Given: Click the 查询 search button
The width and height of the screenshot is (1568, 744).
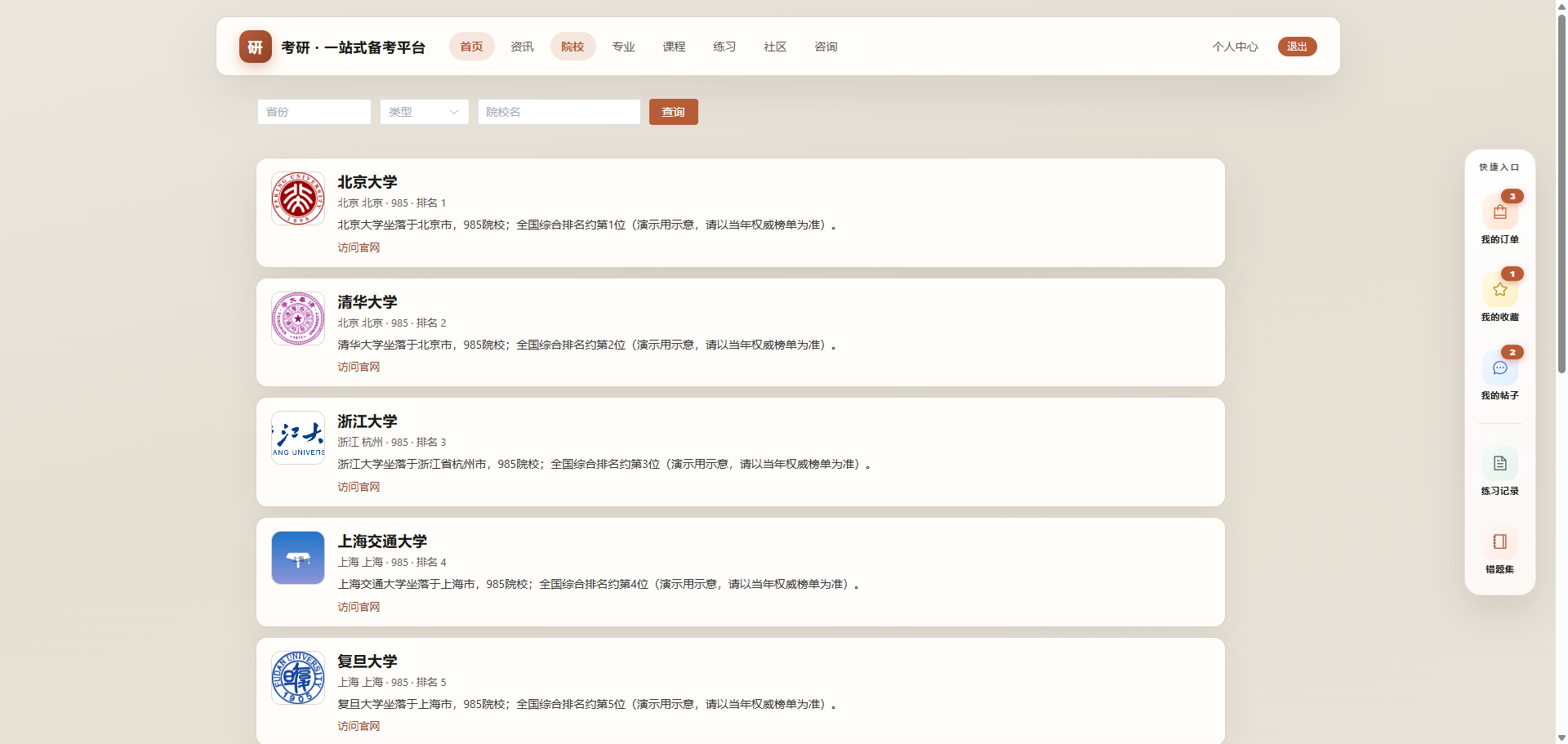Looking at the screenshot, I should [674, 112].
